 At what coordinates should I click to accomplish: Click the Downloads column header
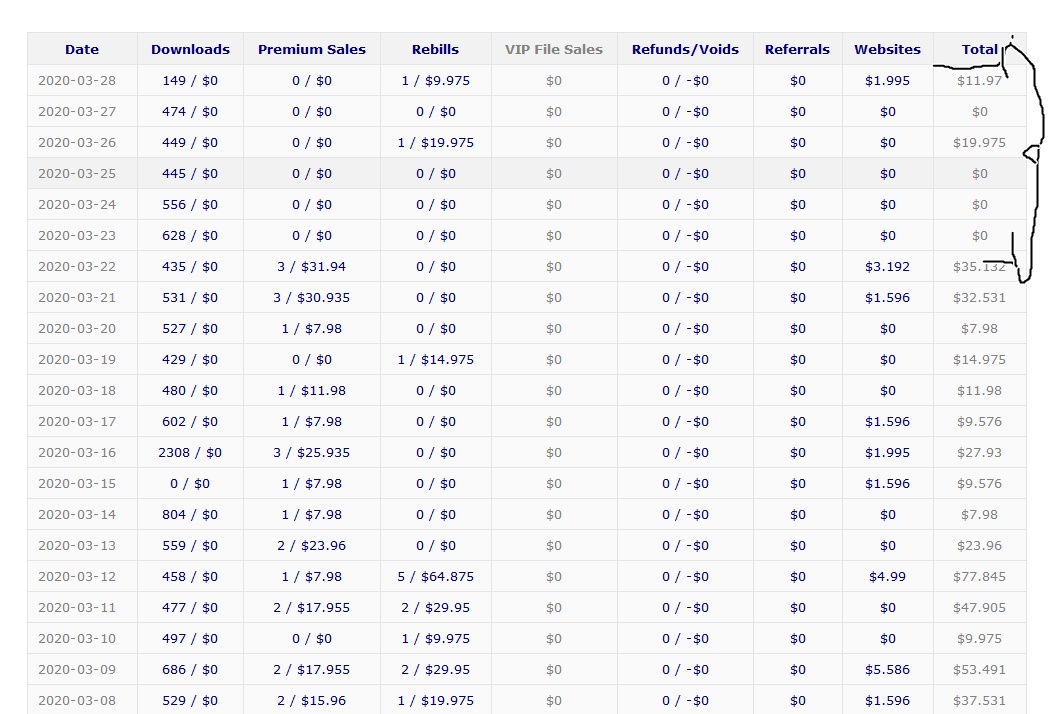(x=190, y=50)
